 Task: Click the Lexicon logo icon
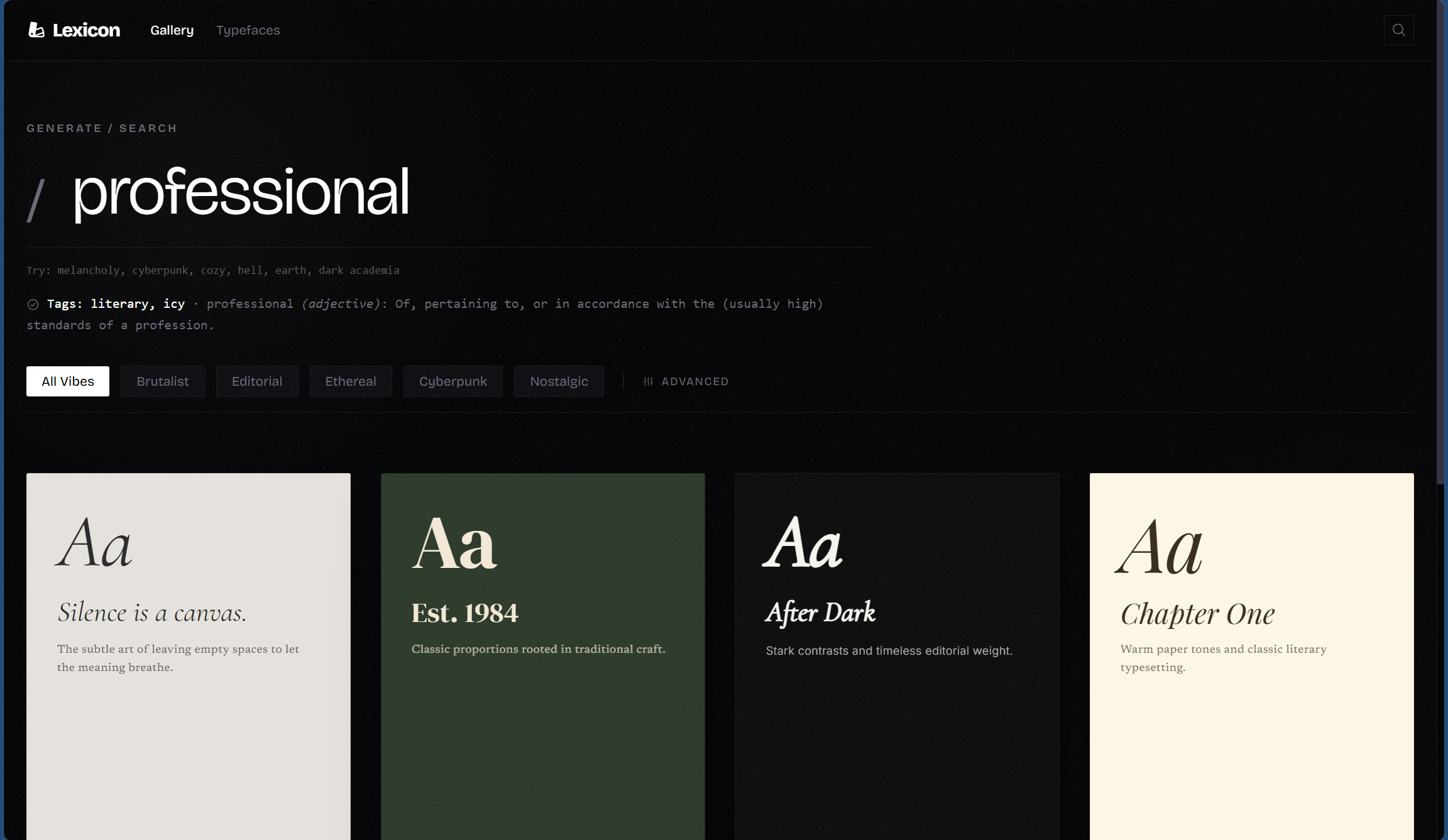[36, 30]
